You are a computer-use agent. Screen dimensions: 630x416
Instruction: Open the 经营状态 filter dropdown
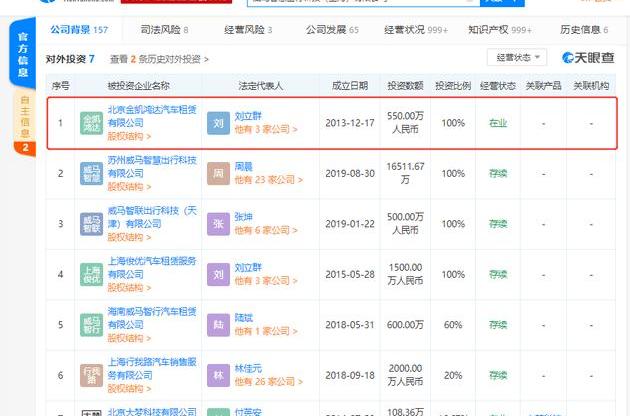pyautogui.click(x=517, y=57)
